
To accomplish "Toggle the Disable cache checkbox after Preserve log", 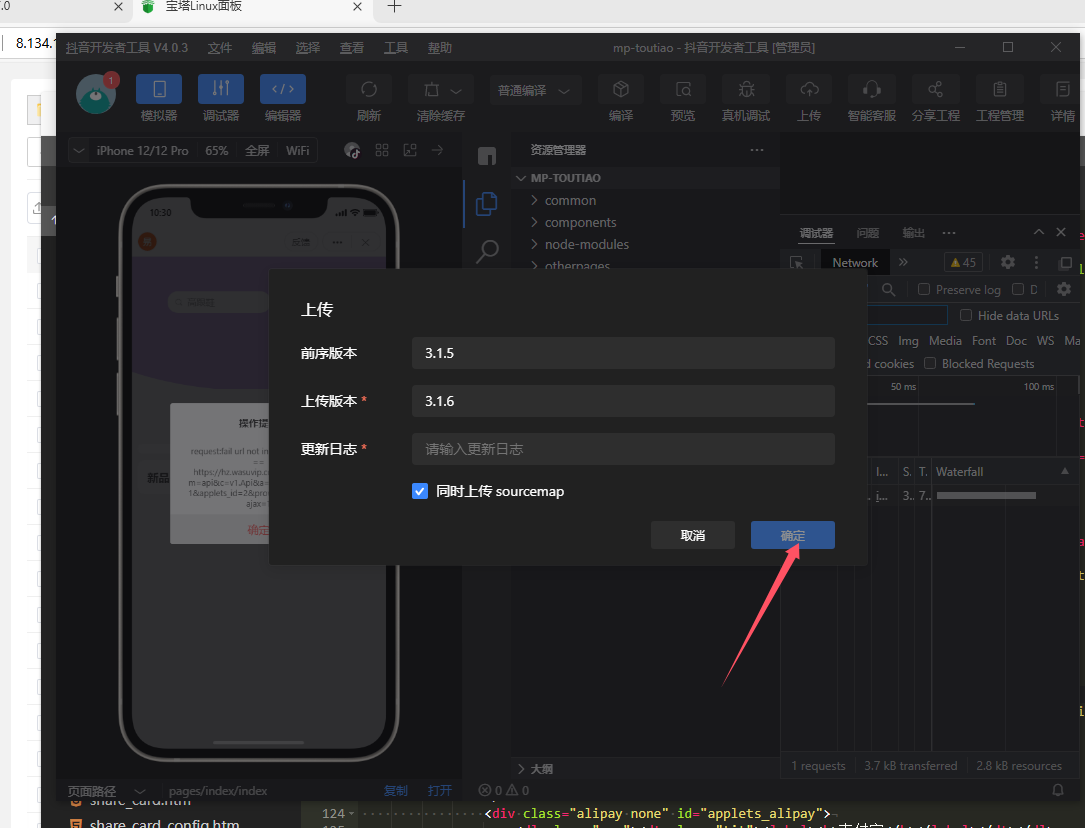I will 1018,289.
